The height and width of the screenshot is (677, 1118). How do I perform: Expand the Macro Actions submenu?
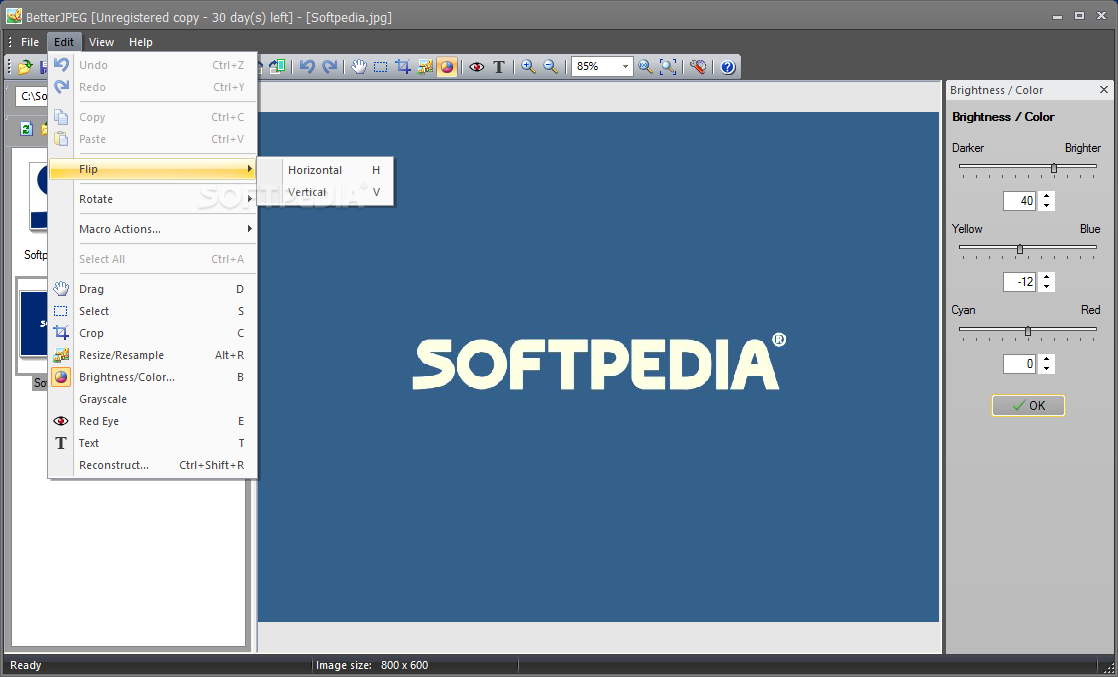click(x=153, y=229)
